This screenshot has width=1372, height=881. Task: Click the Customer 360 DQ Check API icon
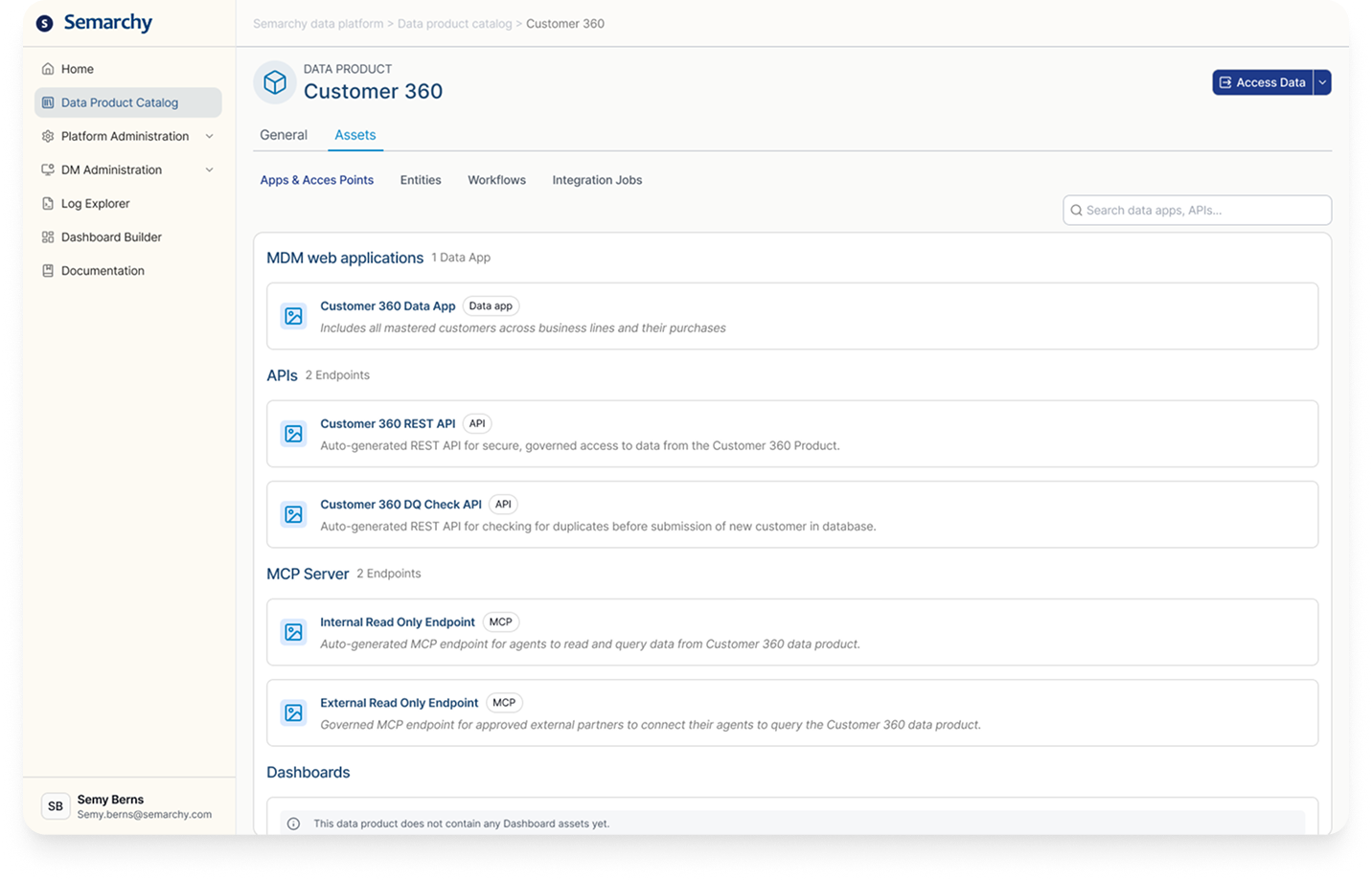[x=293, y=514]
